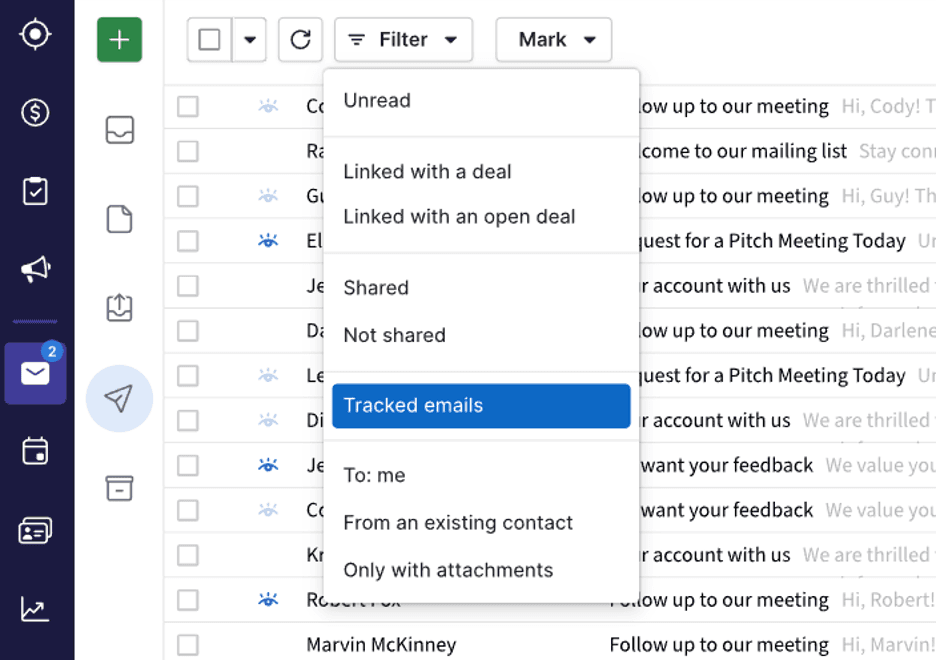Click eye icon on Di account row

click(x=268, y=420)
